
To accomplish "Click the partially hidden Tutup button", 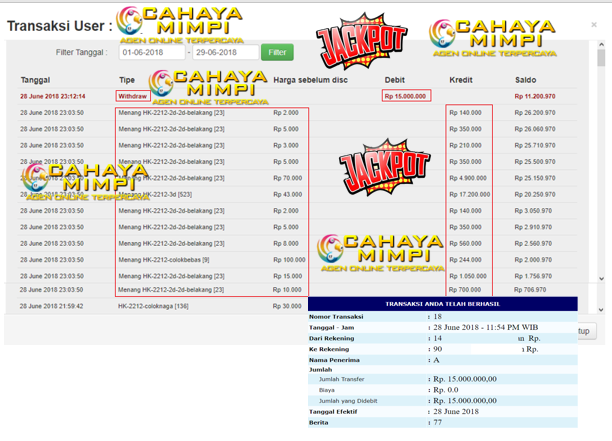I will 584,330.
